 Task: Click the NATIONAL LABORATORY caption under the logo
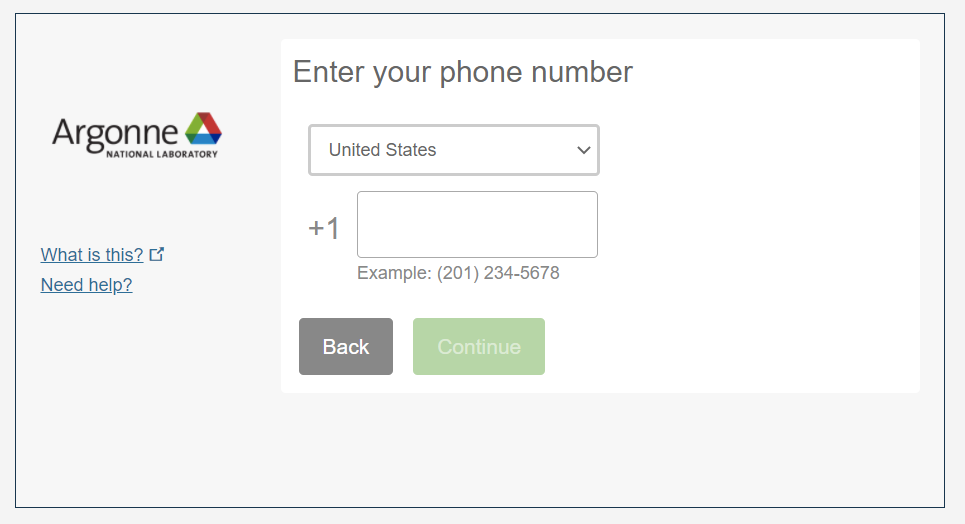[162, 154]
